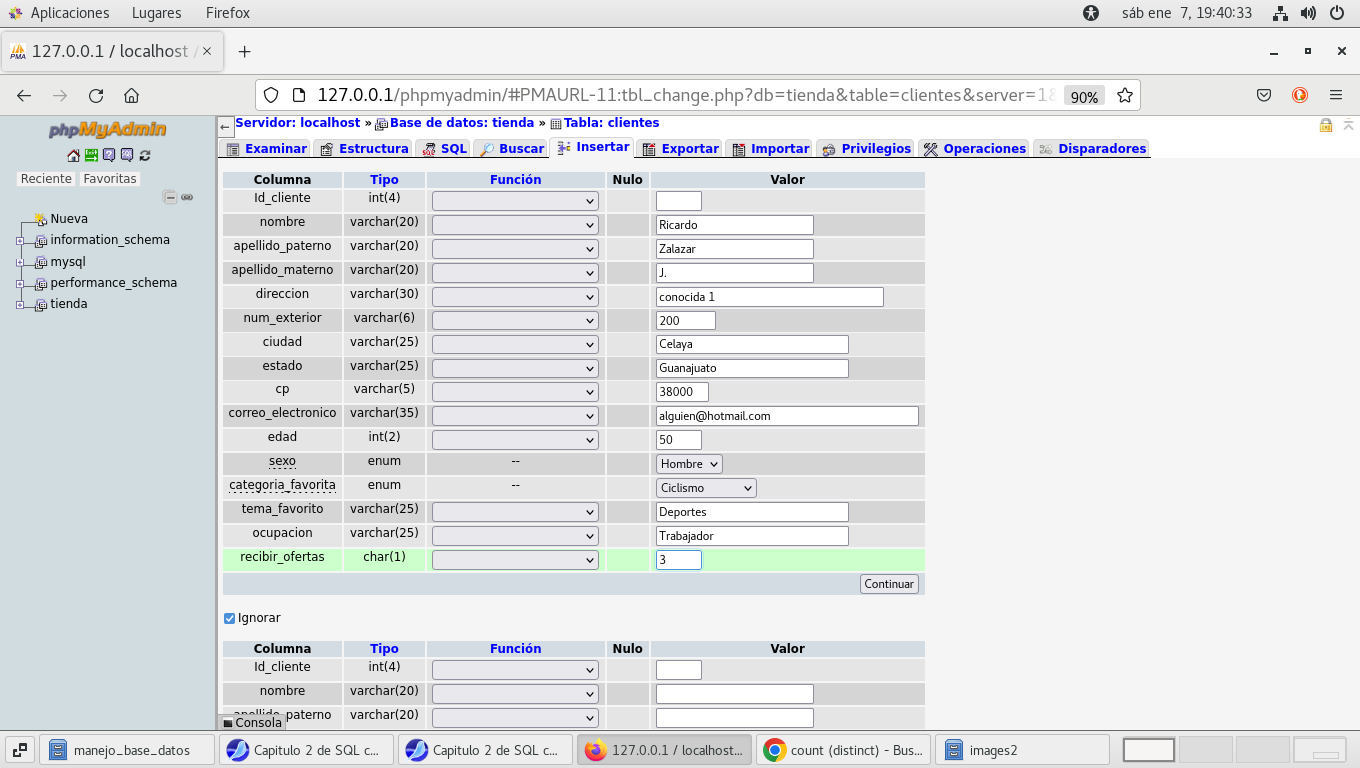Click the correo_electronico value field

point(787,416)
